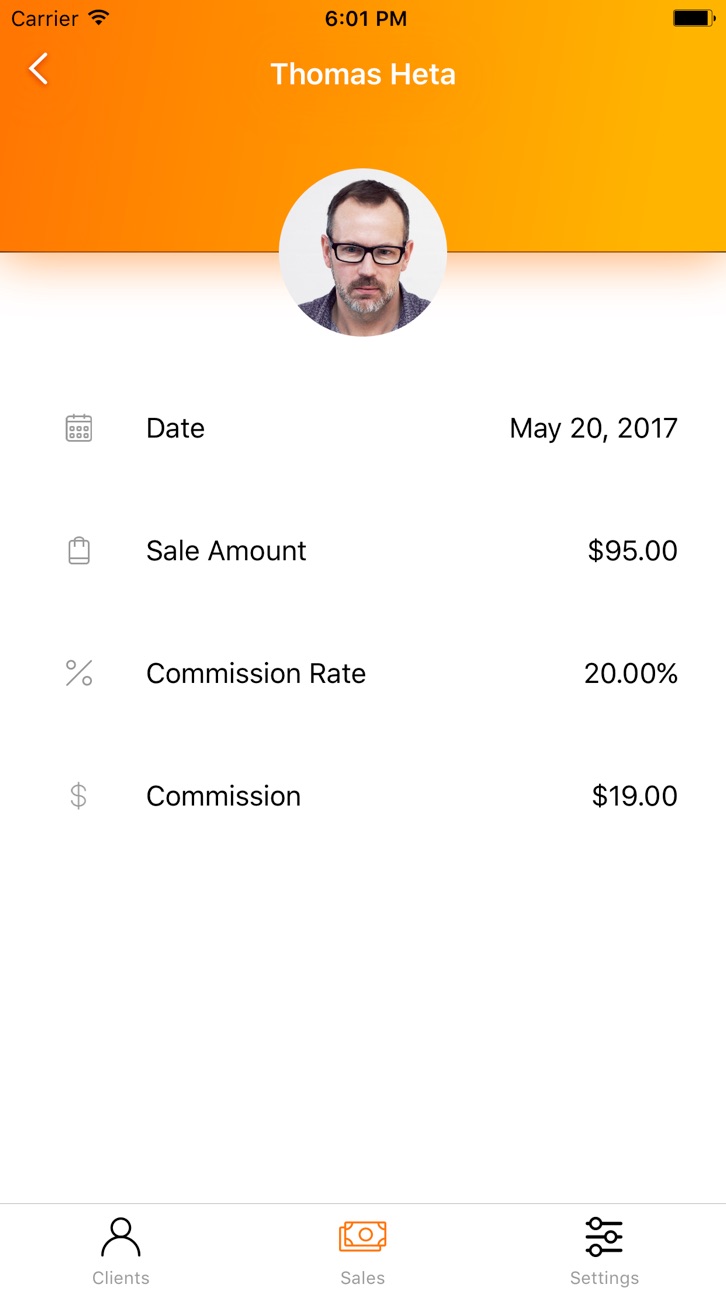
Task: Click the $95.00 sale amount value
Action: [633, 551]
